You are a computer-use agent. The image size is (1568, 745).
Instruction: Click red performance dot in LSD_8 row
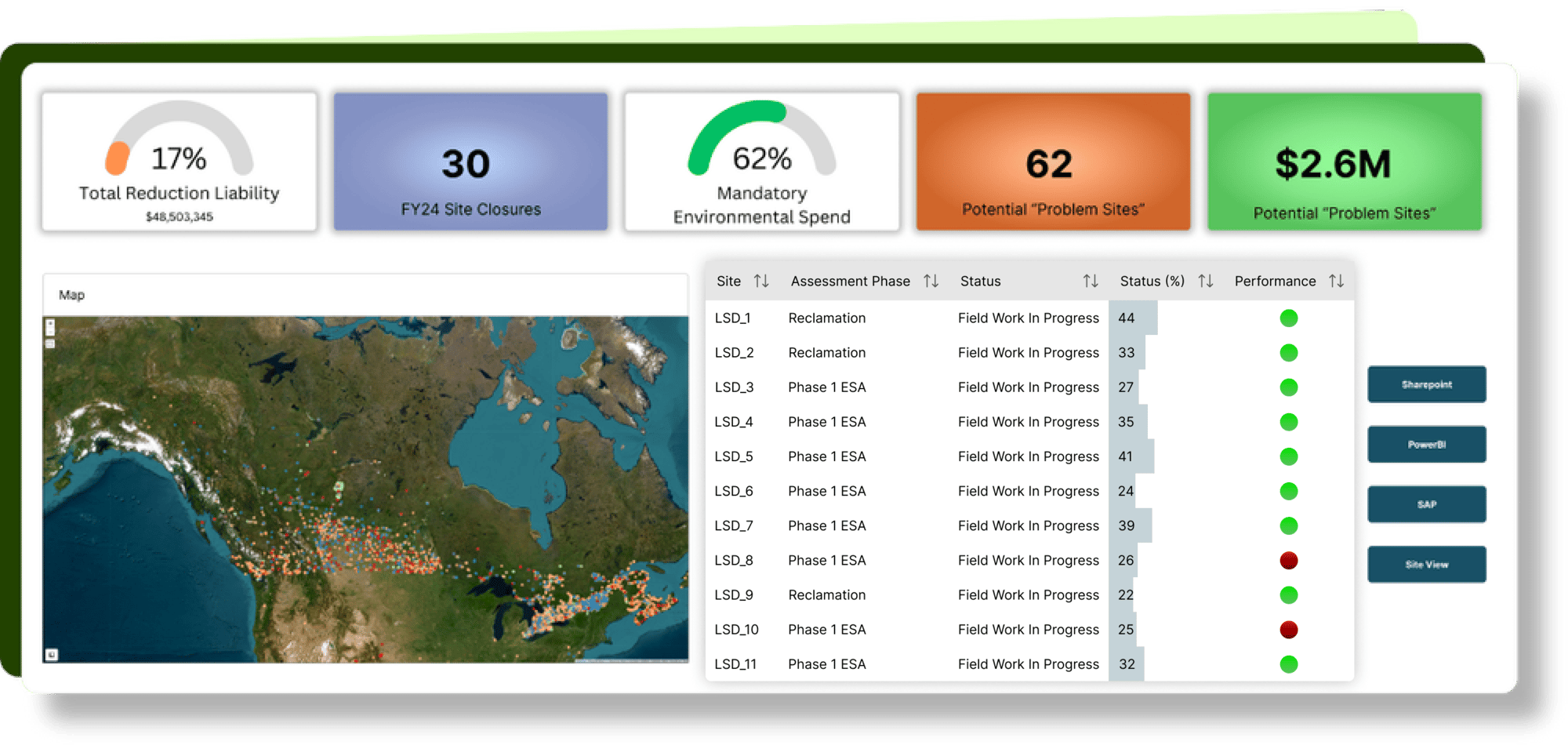click(1289, 561)
